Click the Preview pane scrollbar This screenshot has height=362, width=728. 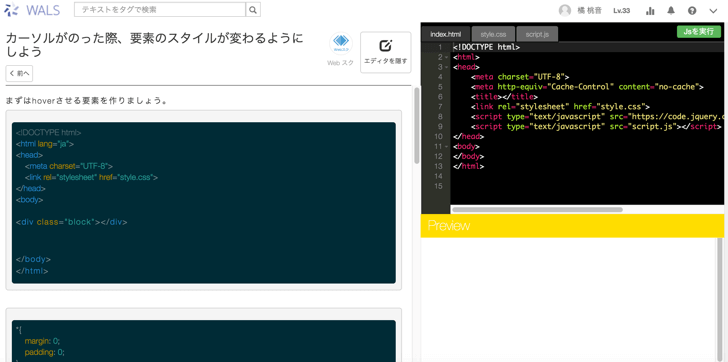point(720,300)
